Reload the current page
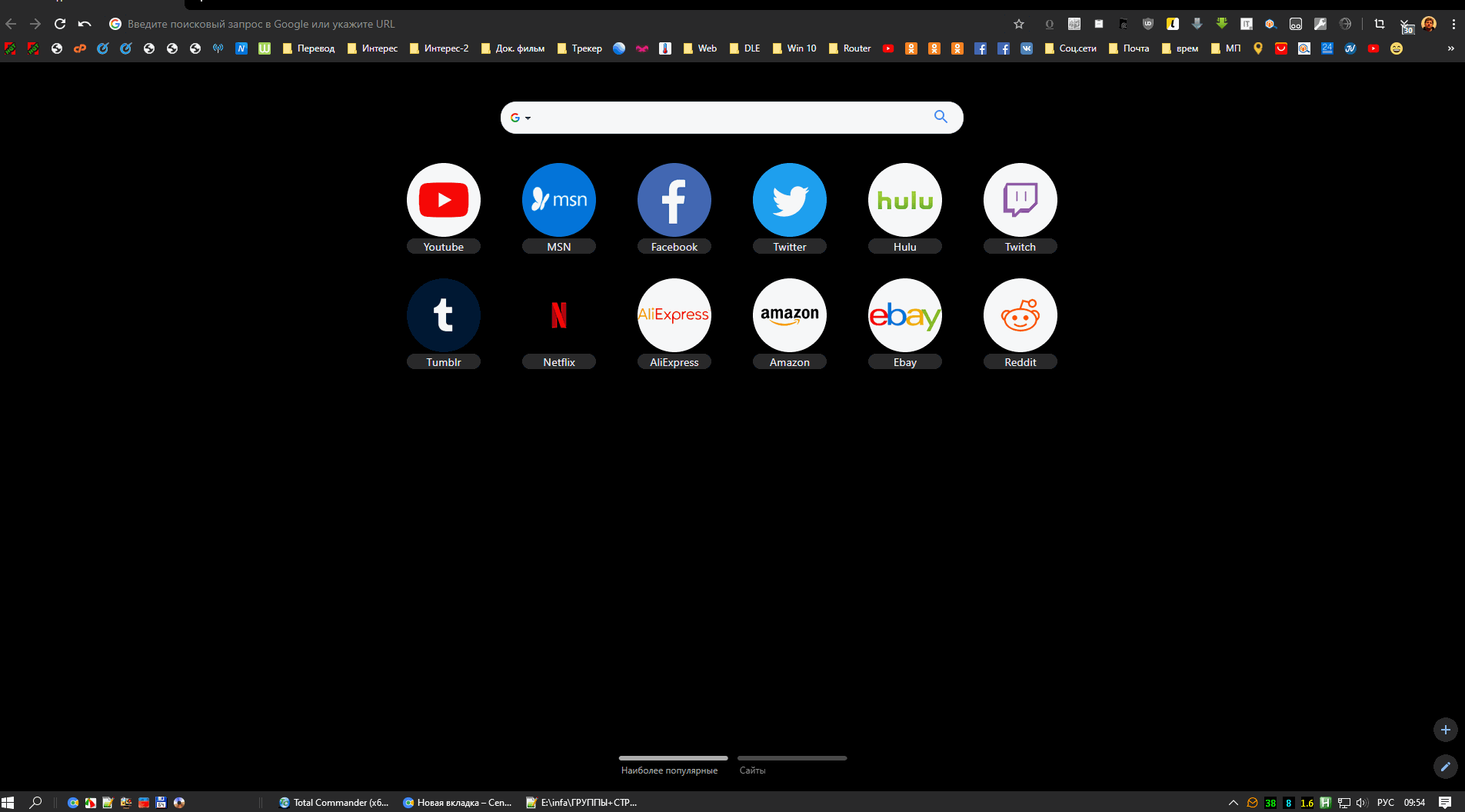 coord(60,24)
